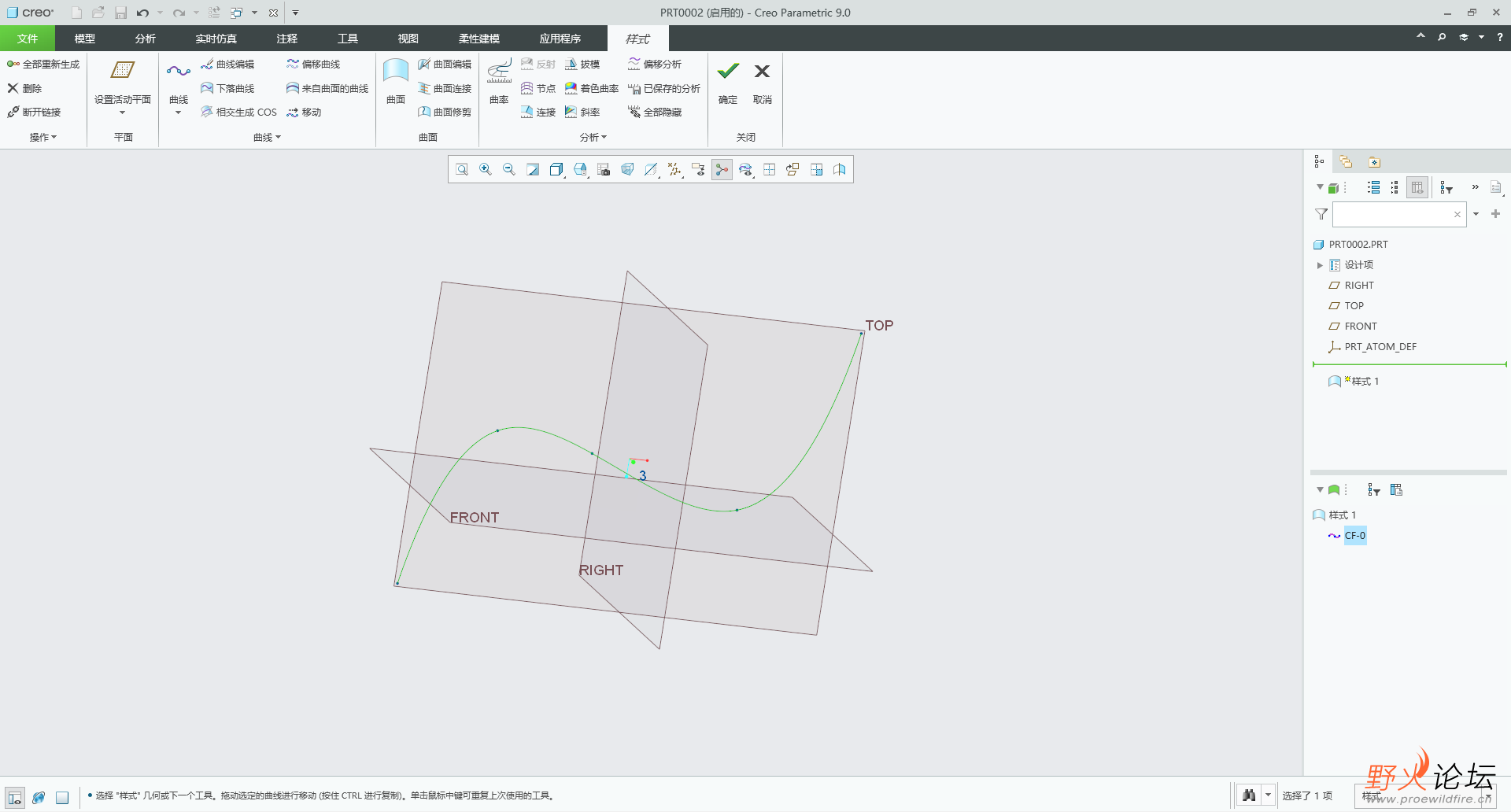Image resolution: width=1511 pixels, height=812 pixels.
Task: Switch to Flexible Modeling tab
Action: (x=479, y=39)
